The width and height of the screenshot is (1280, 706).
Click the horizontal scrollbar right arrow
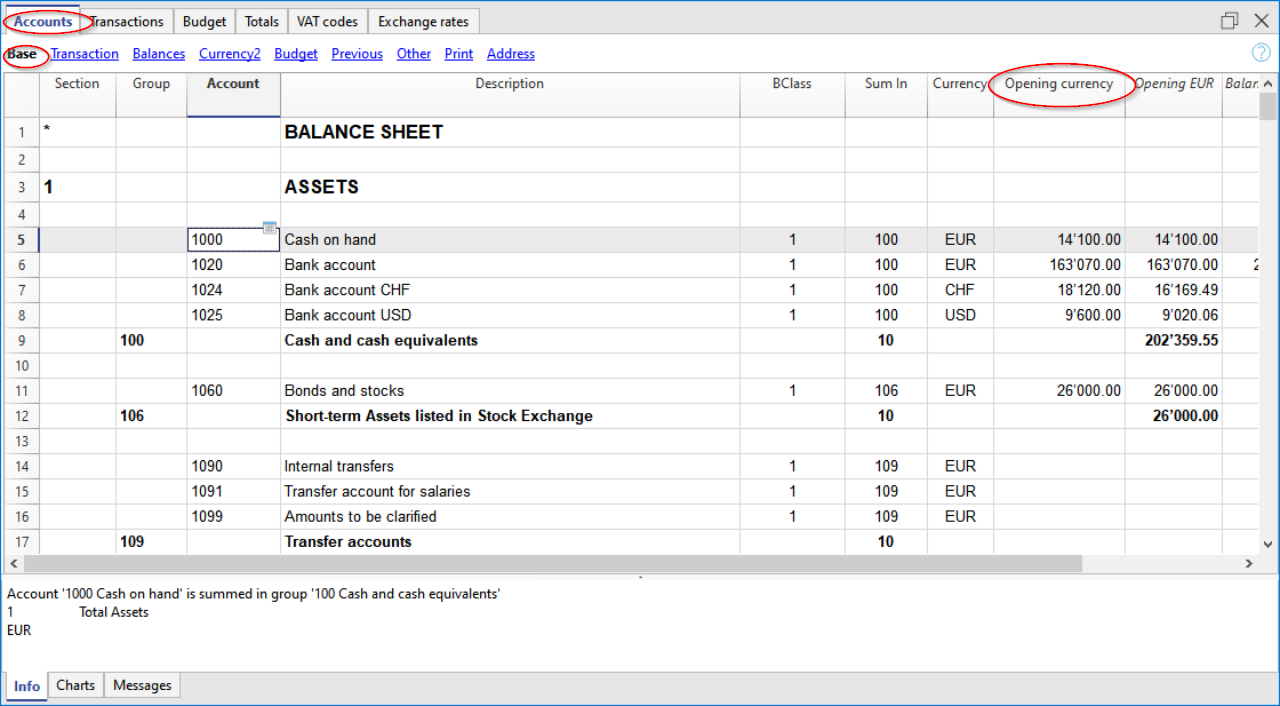[1248, 564]
